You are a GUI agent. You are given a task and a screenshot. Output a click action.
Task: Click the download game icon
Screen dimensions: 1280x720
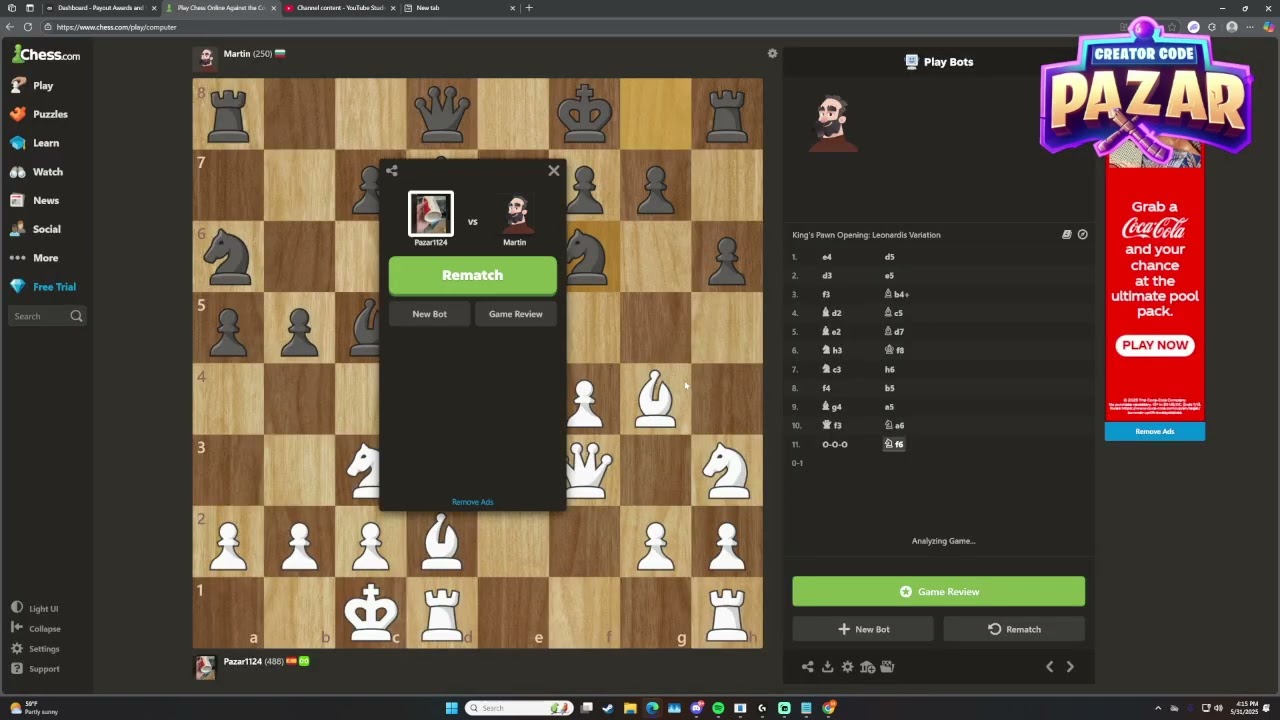827,667
